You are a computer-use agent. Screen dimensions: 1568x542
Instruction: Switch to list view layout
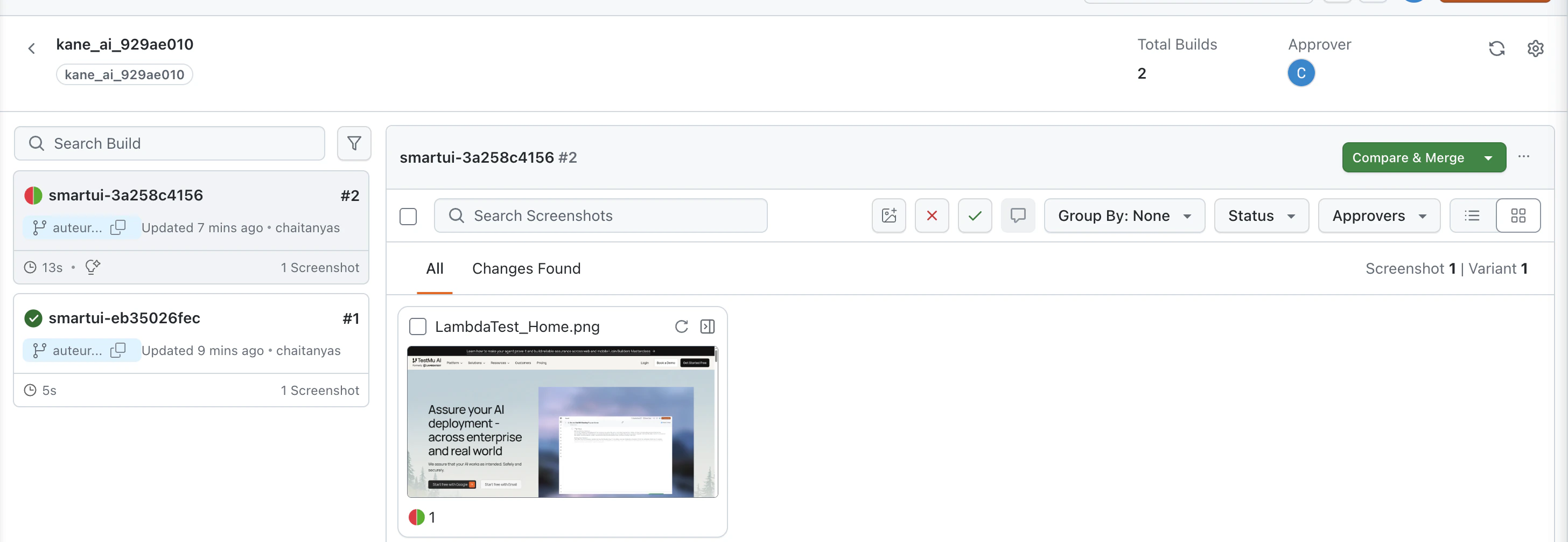[1473, 216]
